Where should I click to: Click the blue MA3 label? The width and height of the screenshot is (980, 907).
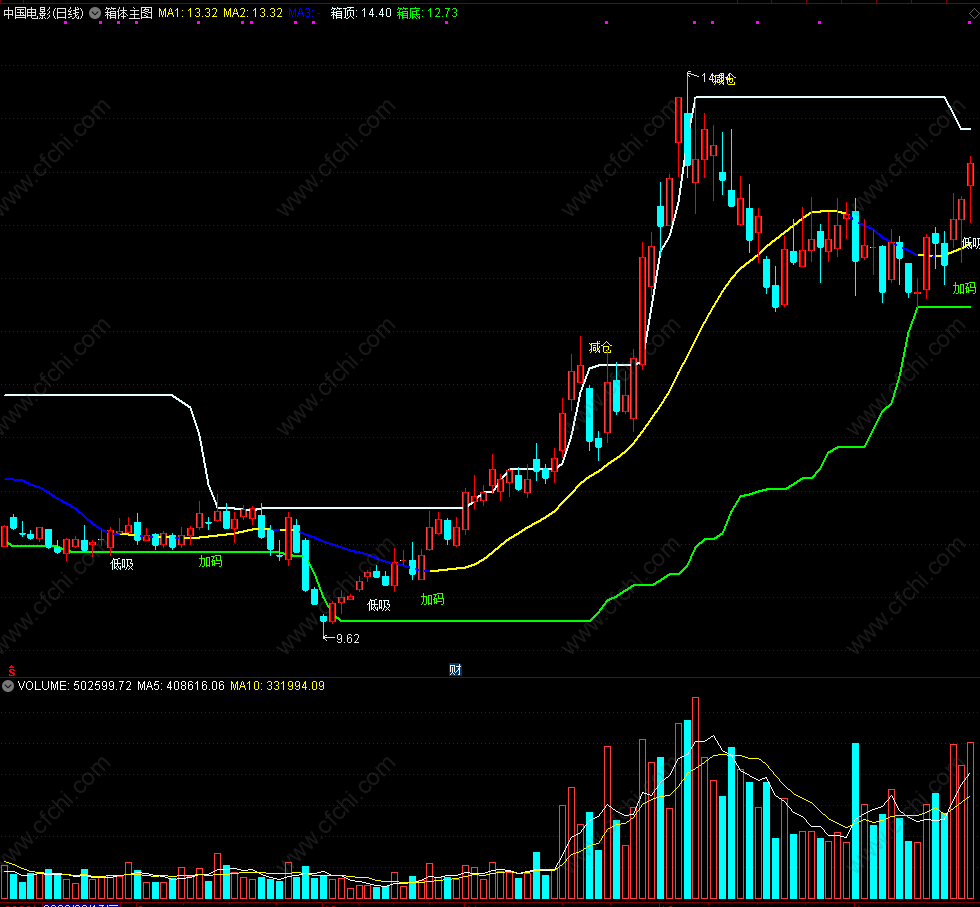point(304,13)
